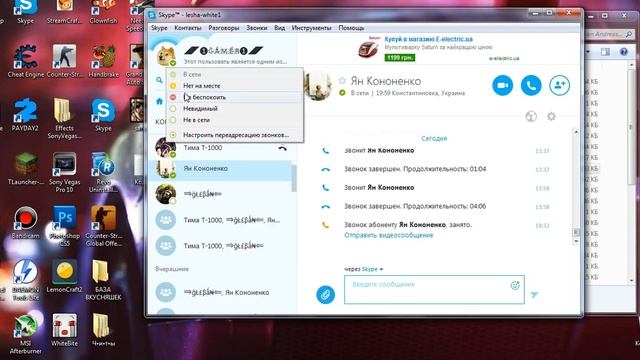The height and width of the screenshot is (360, 640).
Task: Select Тима Т-1000 contact in list
Action: point(220,148)
